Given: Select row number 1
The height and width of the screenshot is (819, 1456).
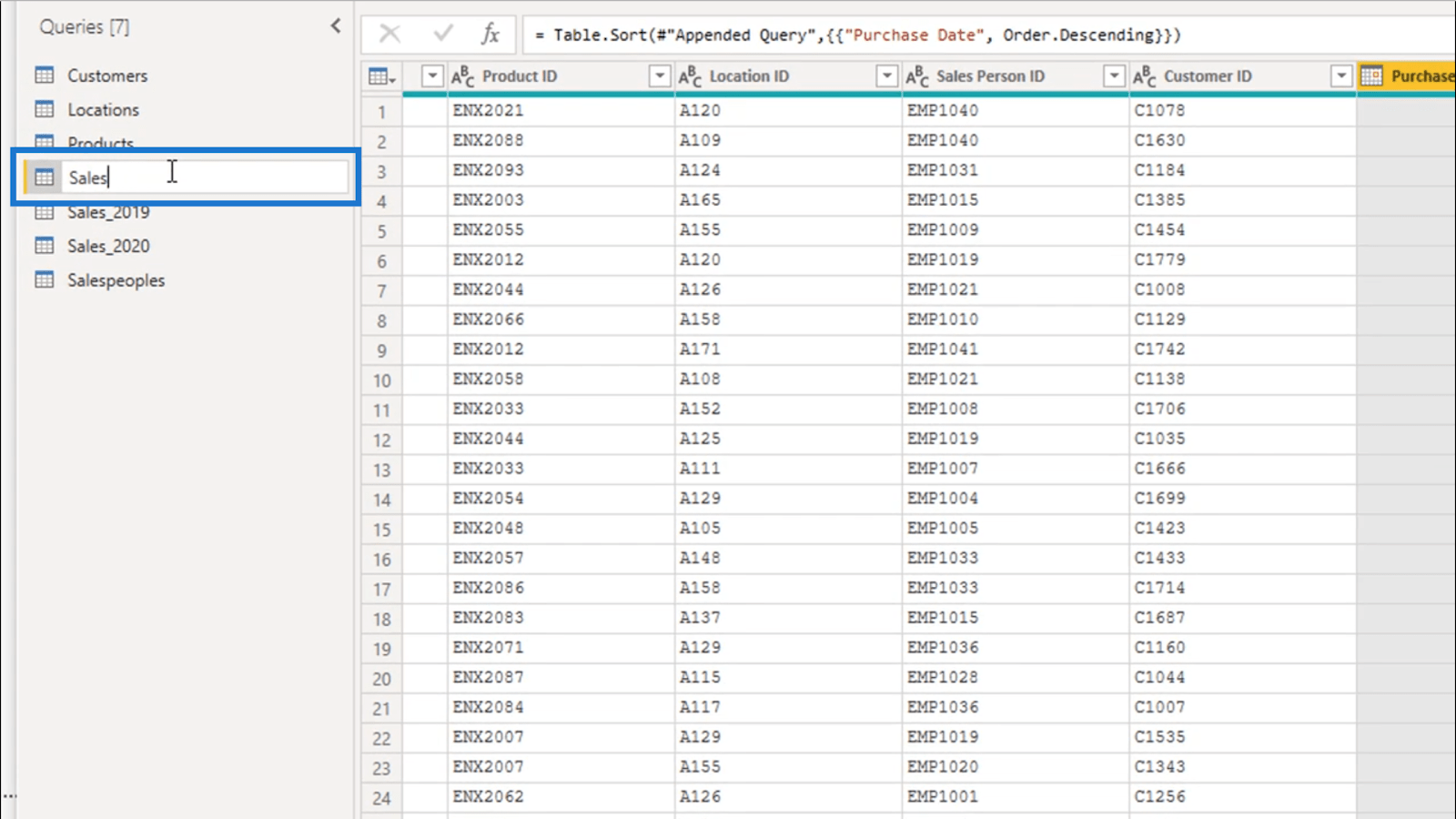Looking at the screenshot, I should (x=381, y=111).
